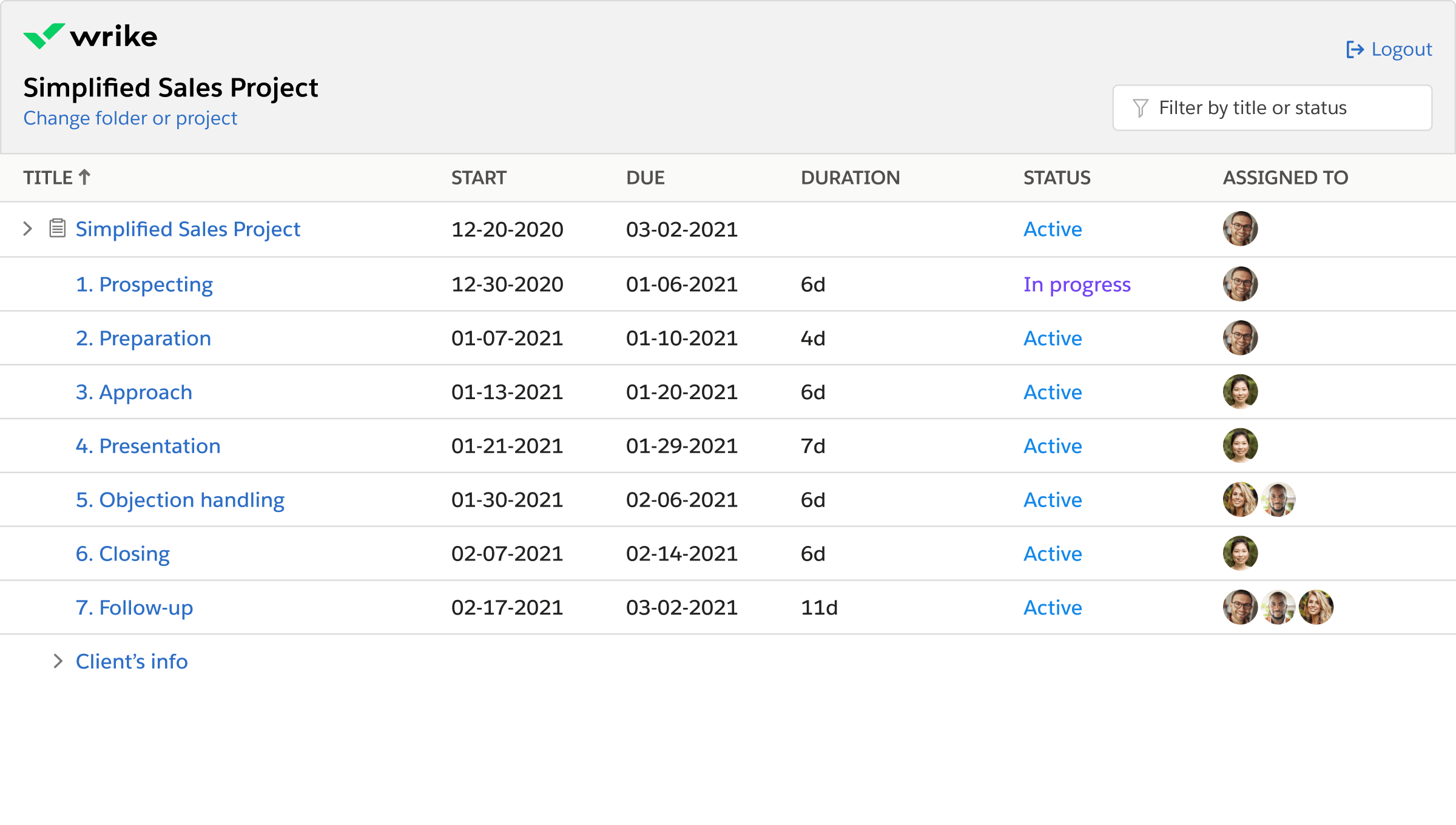
Task: Change In progress status of Prospecting
Action: pyautogui.click(x=1077, y=284)
